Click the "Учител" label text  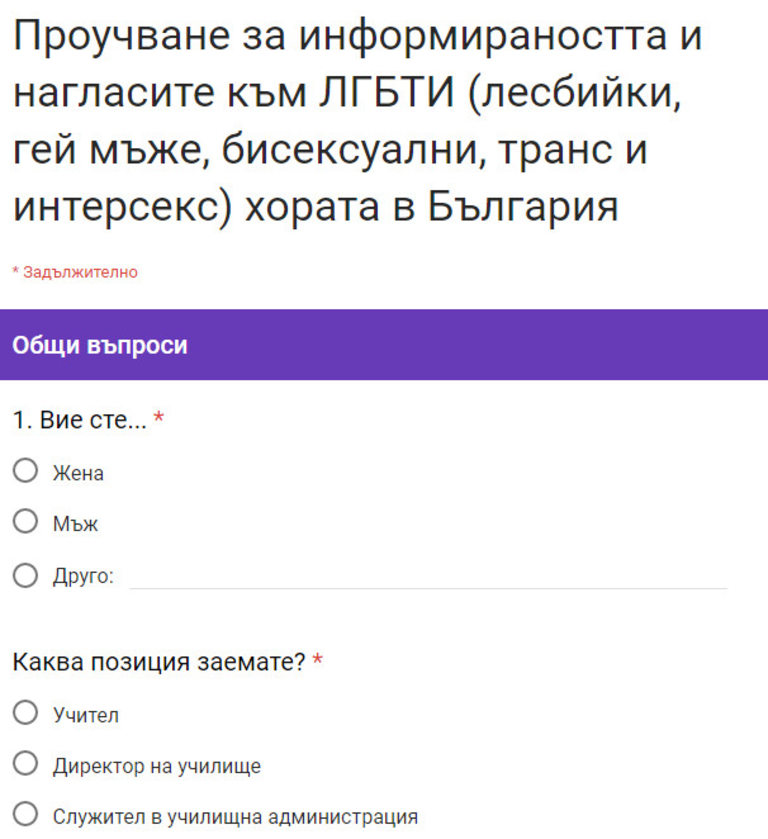click(x=85, y=715)
